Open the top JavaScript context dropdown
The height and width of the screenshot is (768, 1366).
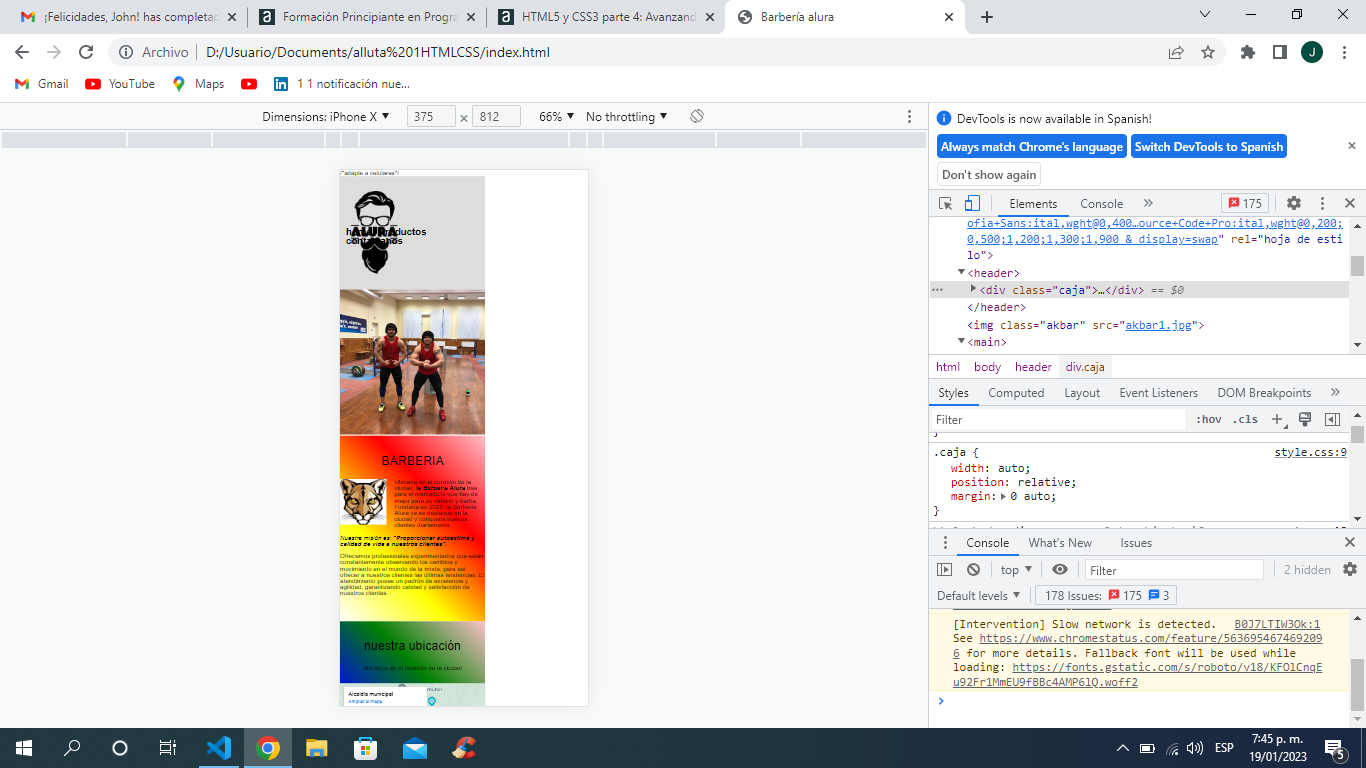(1016, 570)
